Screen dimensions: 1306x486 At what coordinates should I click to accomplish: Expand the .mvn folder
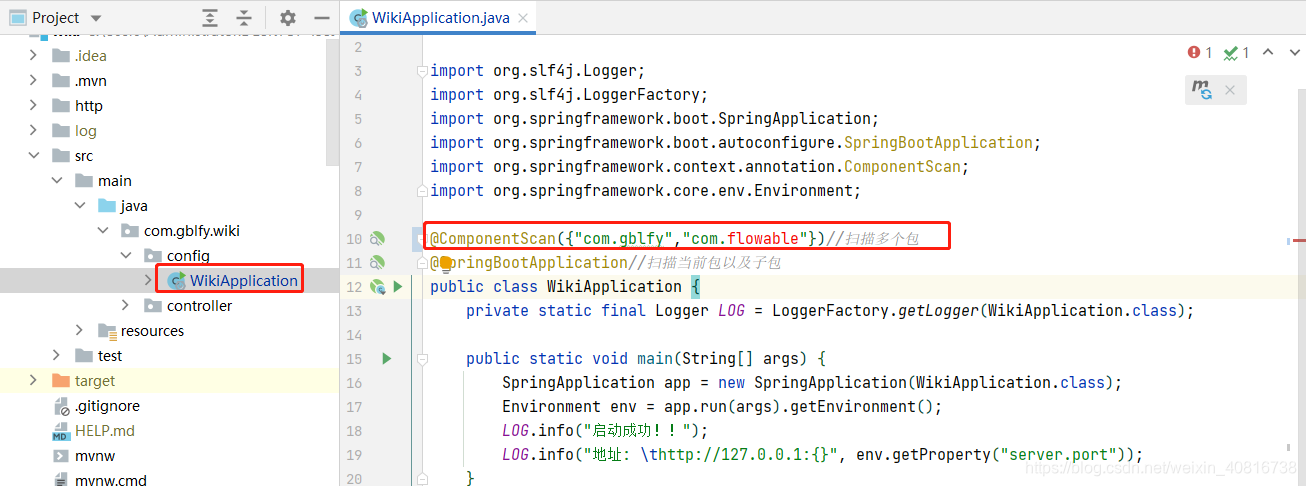tap(33, 81)
